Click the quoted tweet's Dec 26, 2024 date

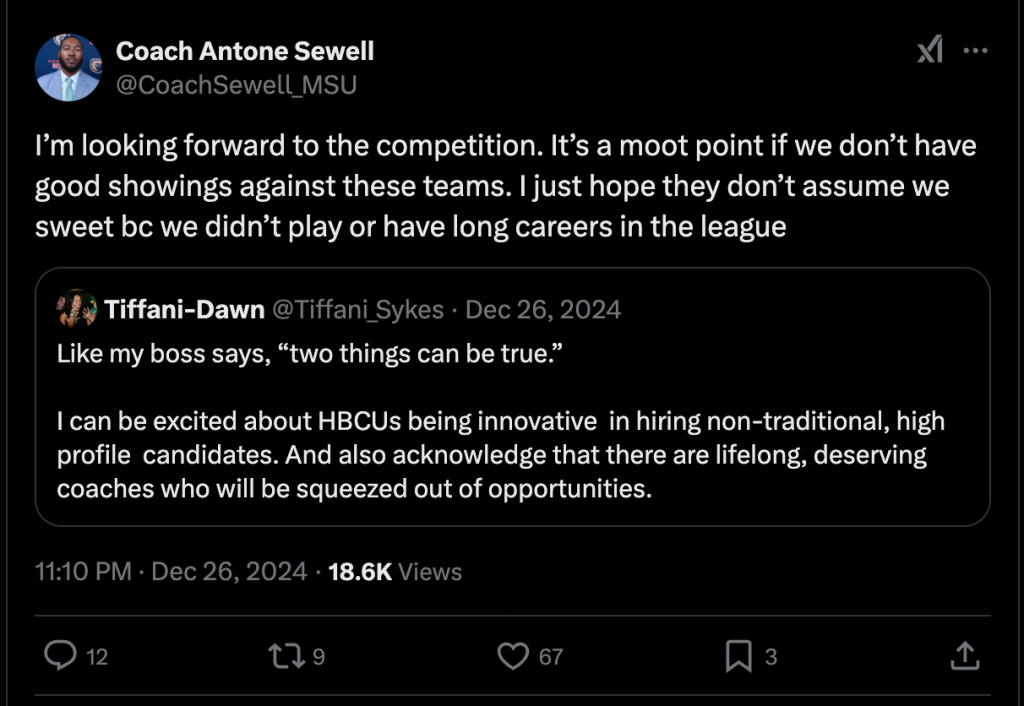[543, 310]
